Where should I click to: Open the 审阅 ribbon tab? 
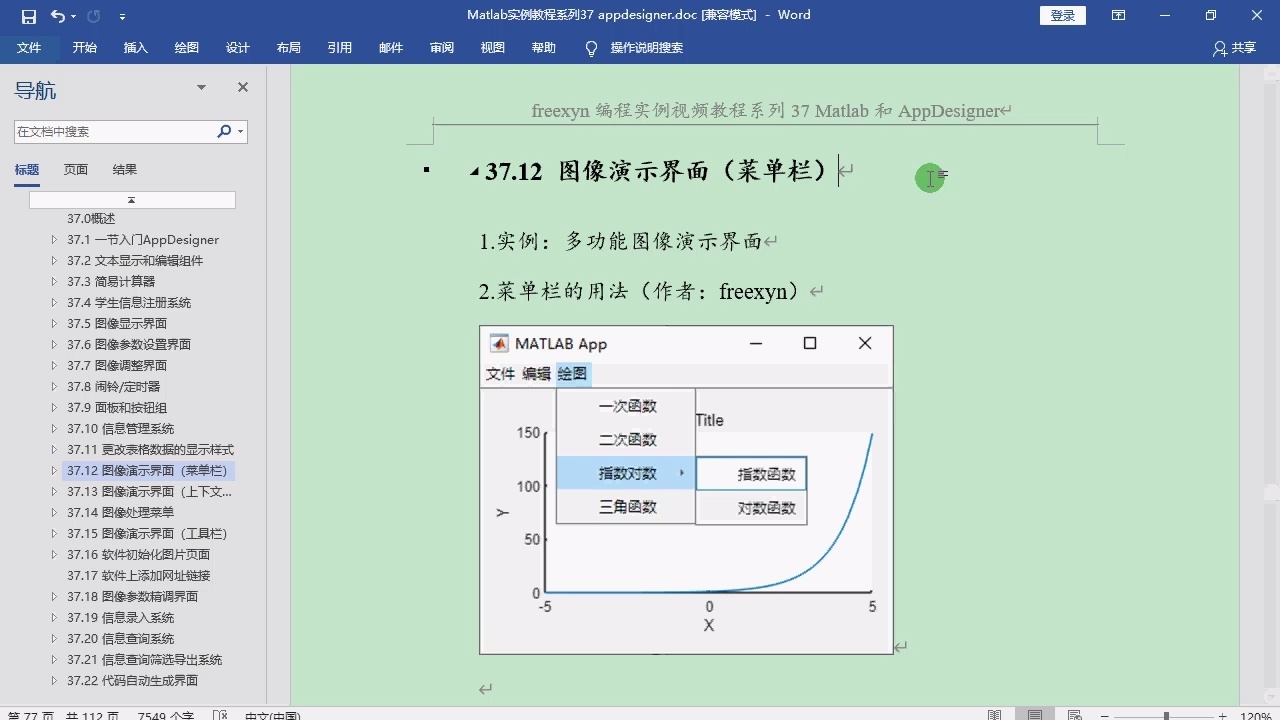pyautogui.click(x=442, y=47)
